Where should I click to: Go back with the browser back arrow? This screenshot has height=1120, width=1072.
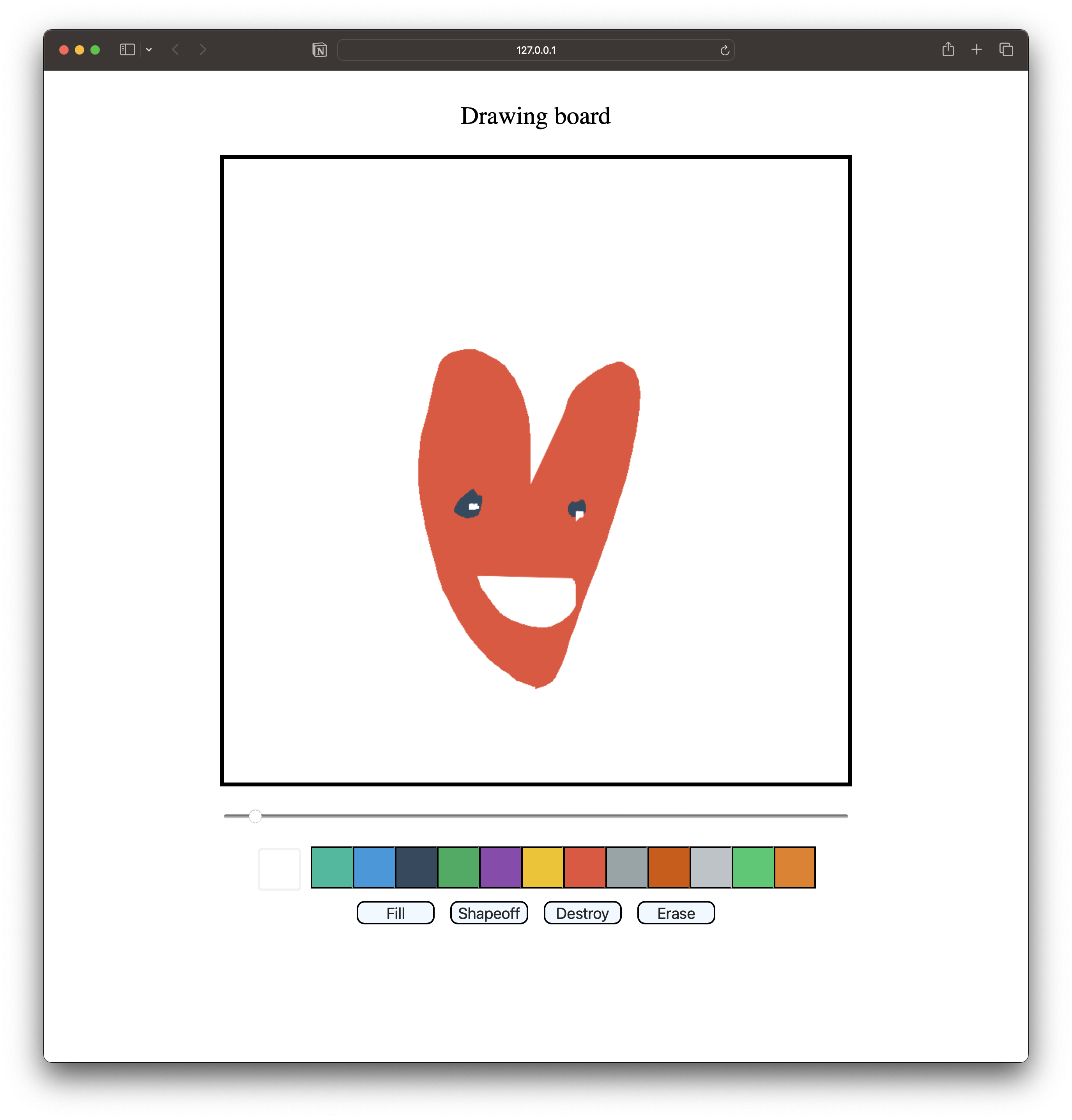coord(175,50)
